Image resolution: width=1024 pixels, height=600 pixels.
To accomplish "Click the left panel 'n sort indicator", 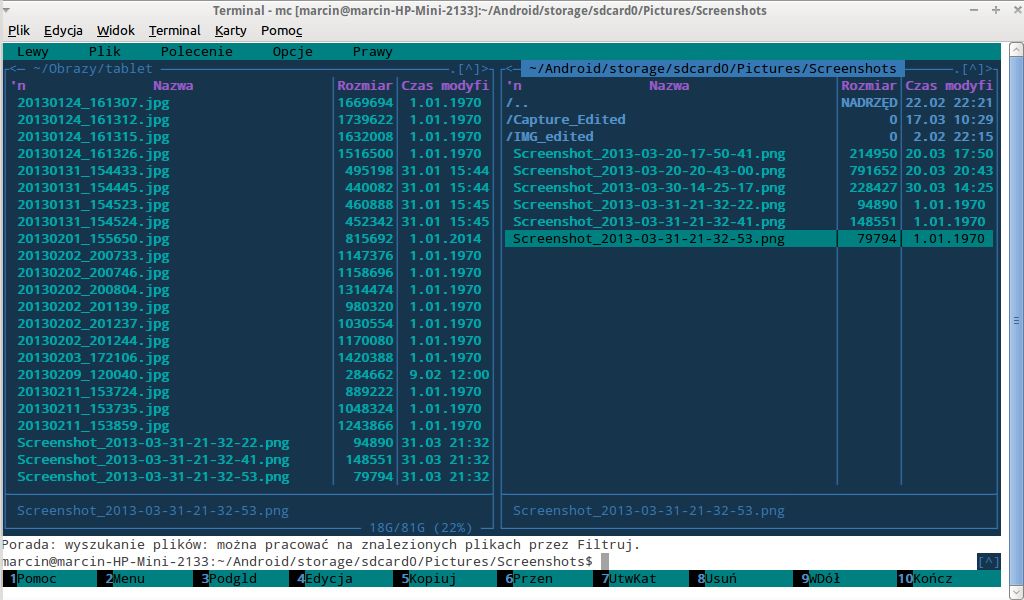I will click(18, 86).
